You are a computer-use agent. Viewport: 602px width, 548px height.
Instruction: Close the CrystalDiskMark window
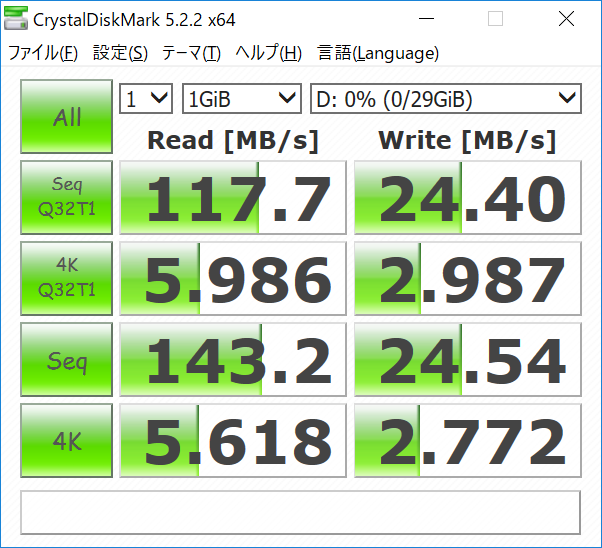566,18
